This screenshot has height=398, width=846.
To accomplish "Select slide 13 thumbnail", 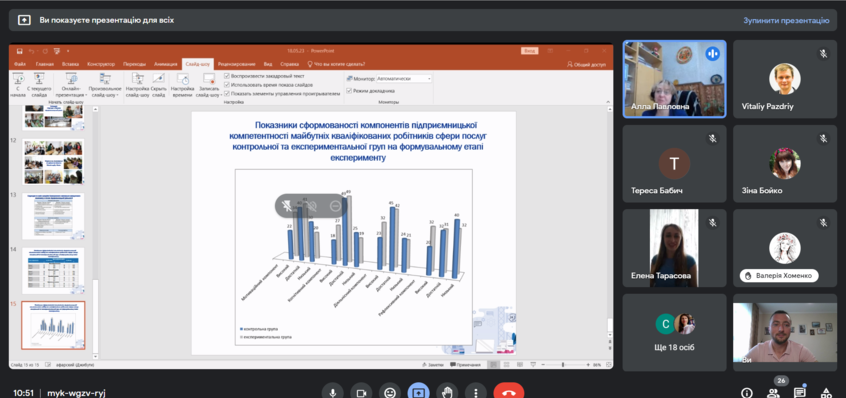I will pos(53,216).
